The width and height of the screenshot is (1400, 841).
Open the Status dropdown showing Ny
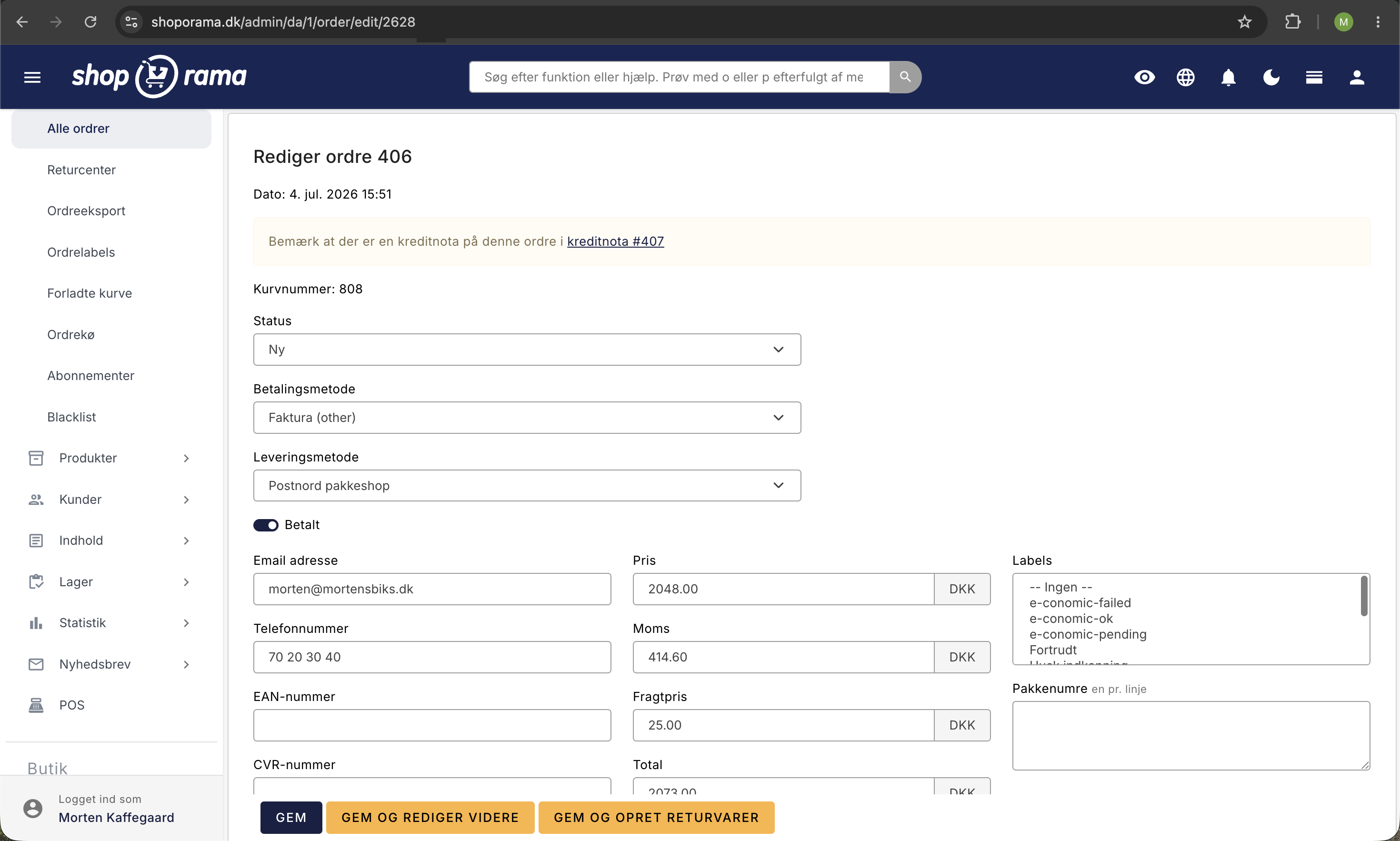click(x=527, y=350)
